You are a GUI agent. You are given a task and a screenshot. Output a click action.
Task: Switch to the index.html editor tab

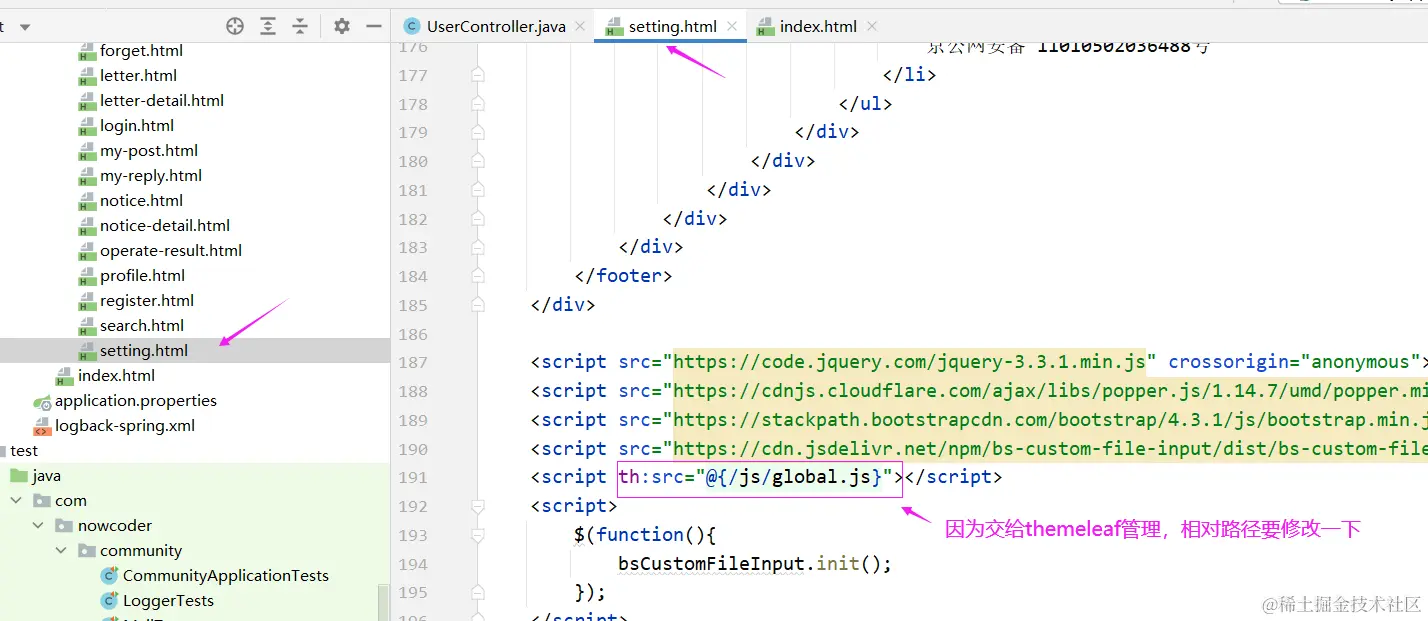pyautogui.click(x=817, y=27)
